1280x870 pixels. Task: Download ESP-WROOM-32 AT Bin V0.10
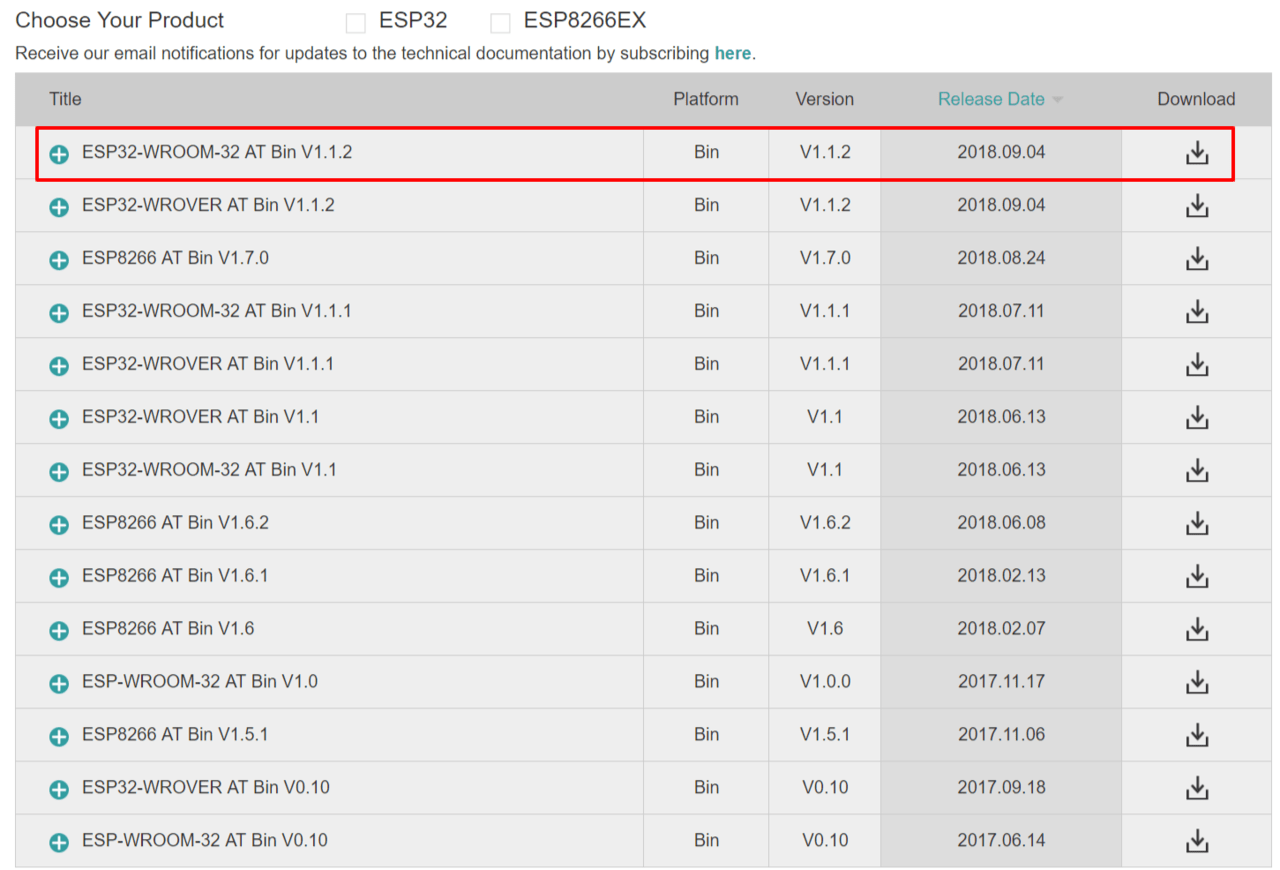tap(1196, 841)
